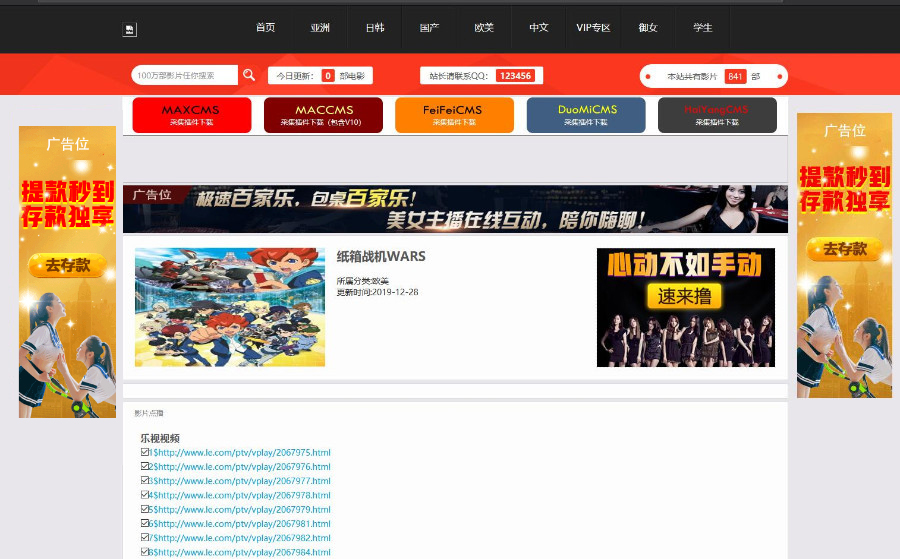Click the 纸箱战机WARS title text
900x559 pixels.
pos(381,257)
